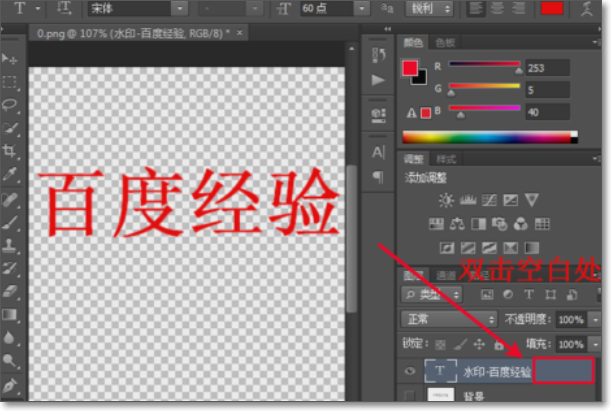Add a Hue/Saturation adjustment
The width and height of the screenshot is (611, 411).
click(x=436, y=224)
